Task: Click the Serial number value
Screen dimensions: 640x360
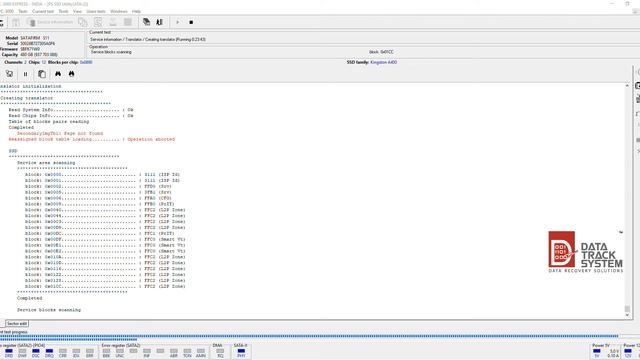Action: [38, 44]
